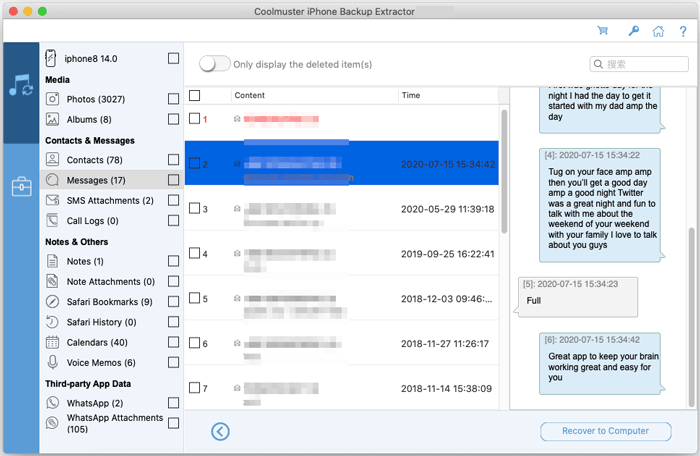Click the Messages speech bubble icon

(52, 180)
